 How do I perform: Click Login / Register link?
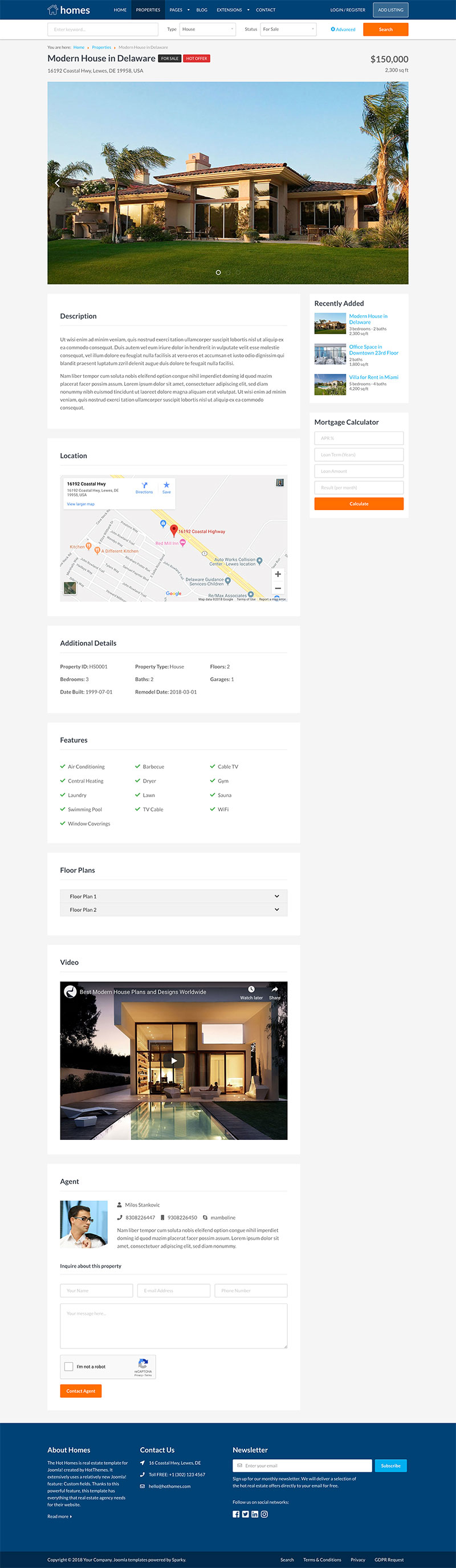tap(348, 10)
